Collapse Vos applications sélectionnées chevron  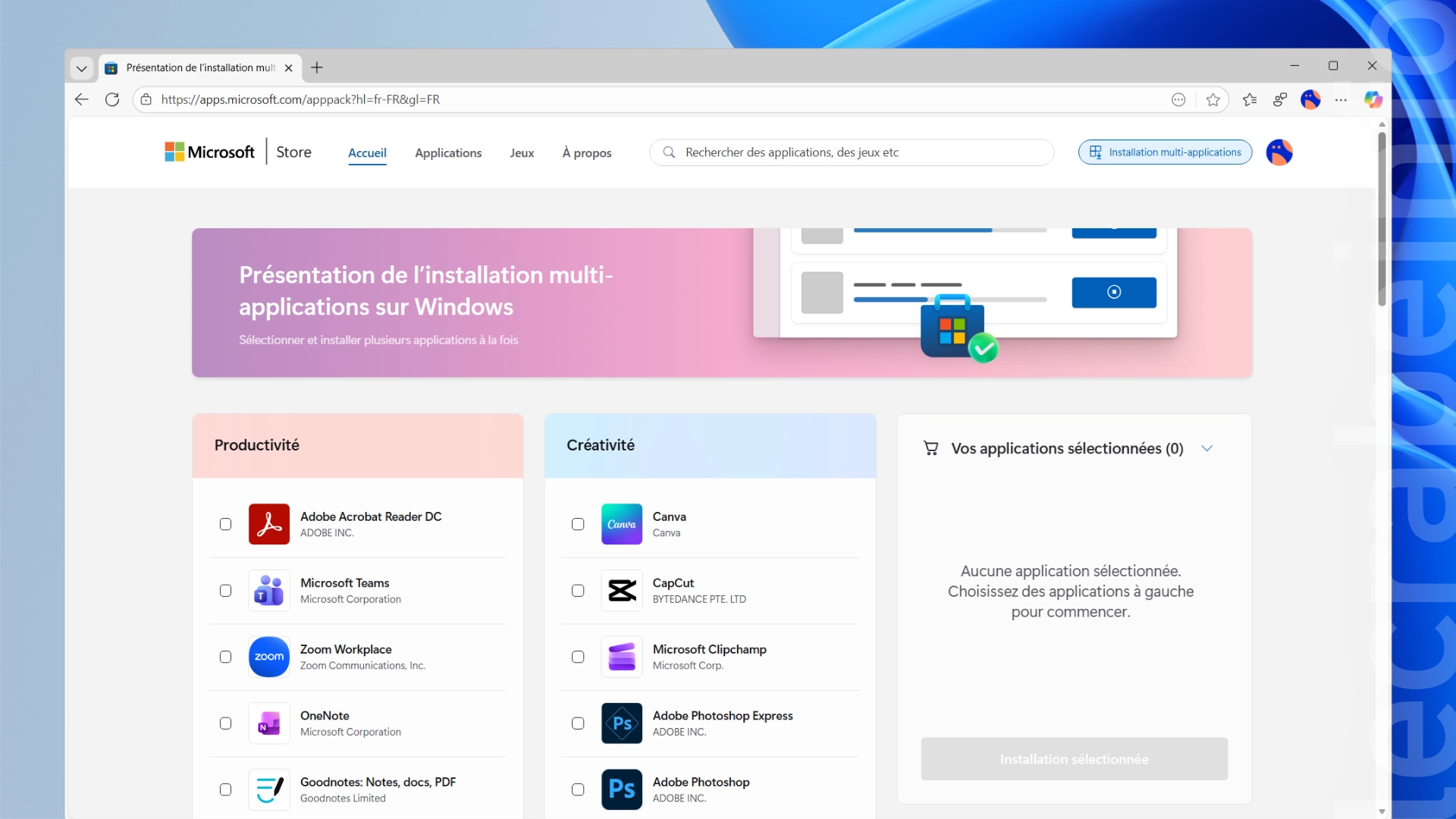(1207, 448)
